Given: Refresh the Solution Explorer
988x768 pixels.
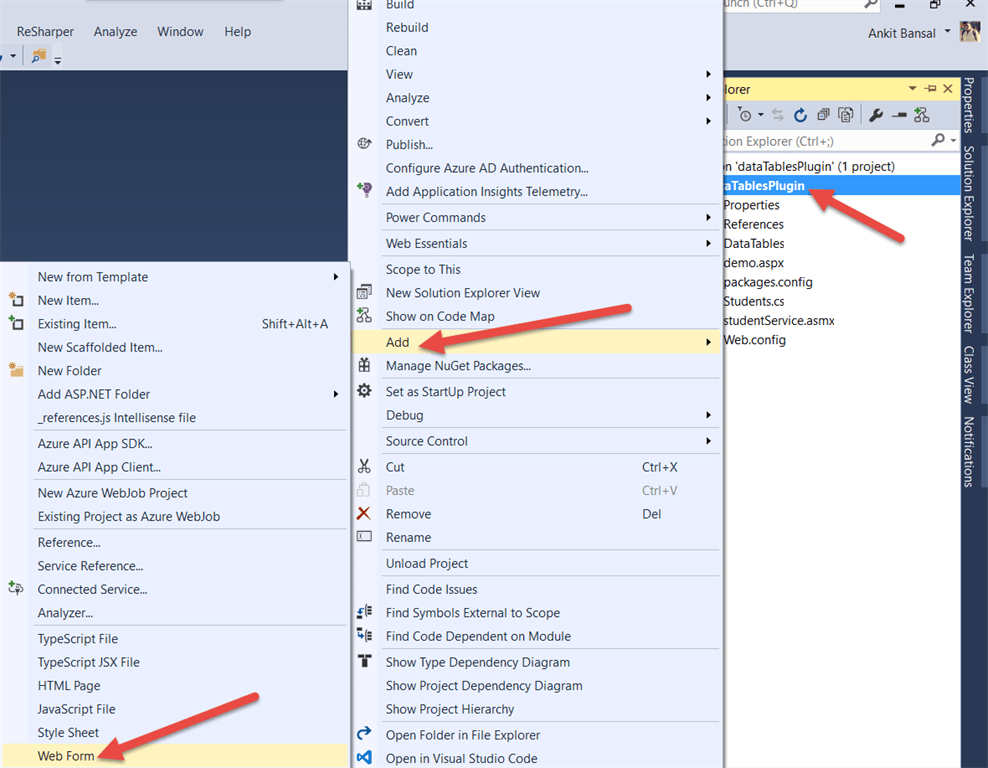Looking at the screenshot, I should point(800,114).
